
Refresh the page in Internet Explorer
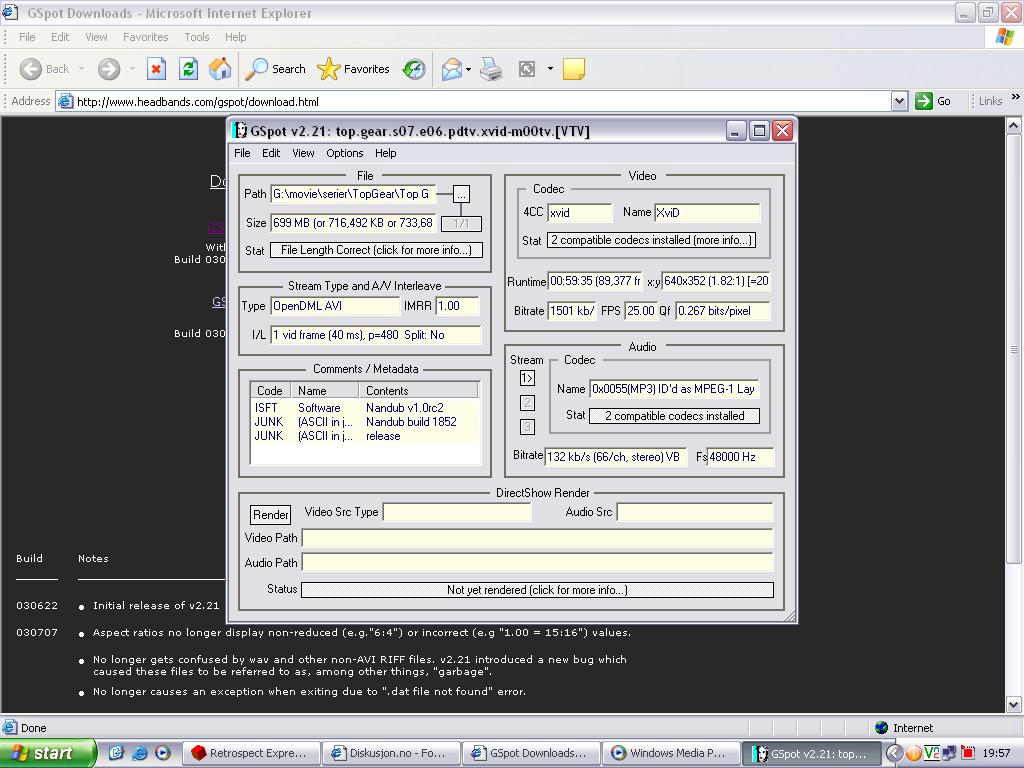pyautogui.click(x=188, y=69)
